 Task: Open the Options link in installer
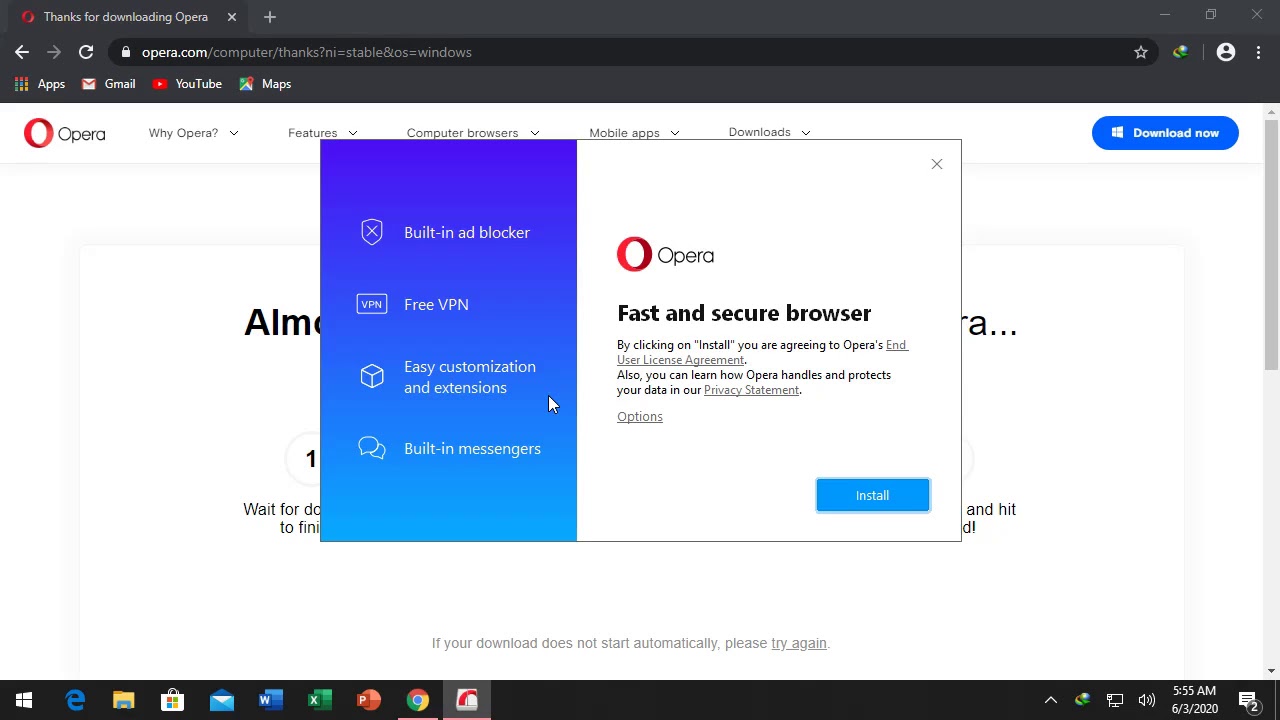coord(640,416)
